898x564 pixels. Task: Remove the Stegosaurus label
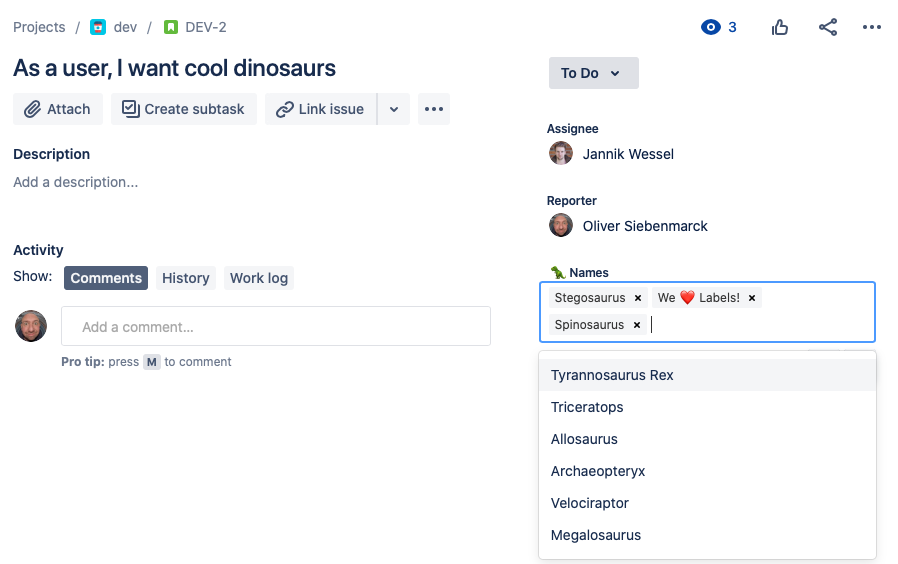[637, 298]
